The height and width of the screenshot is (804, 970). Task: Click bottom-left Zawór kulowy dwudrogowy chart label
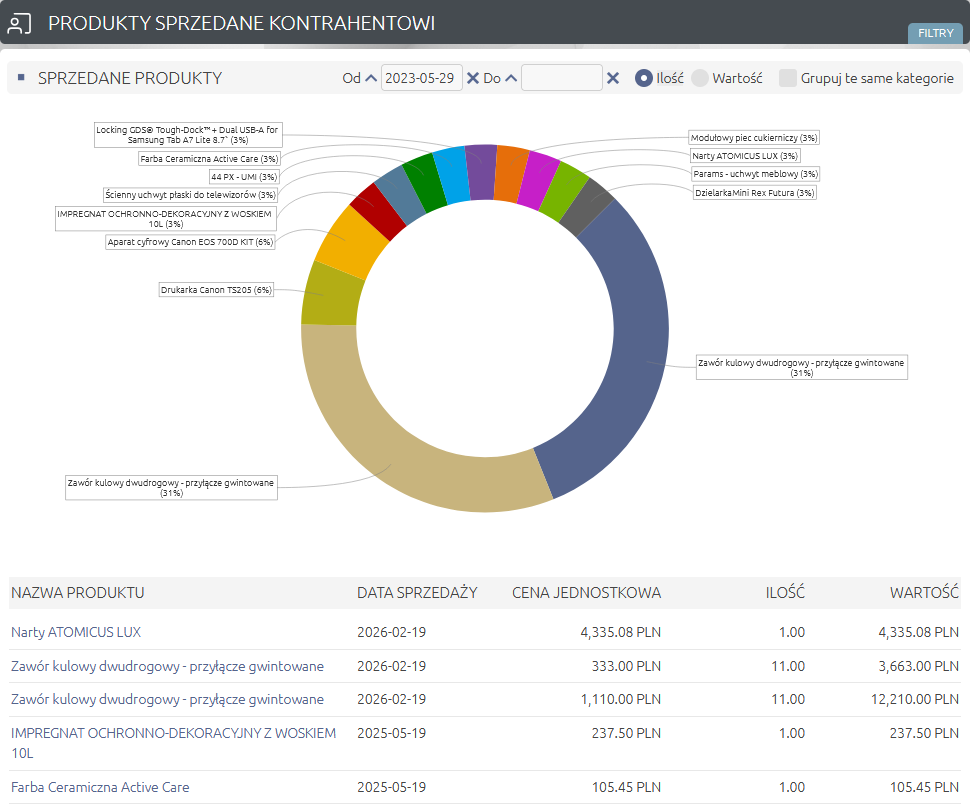pos(171,487)
